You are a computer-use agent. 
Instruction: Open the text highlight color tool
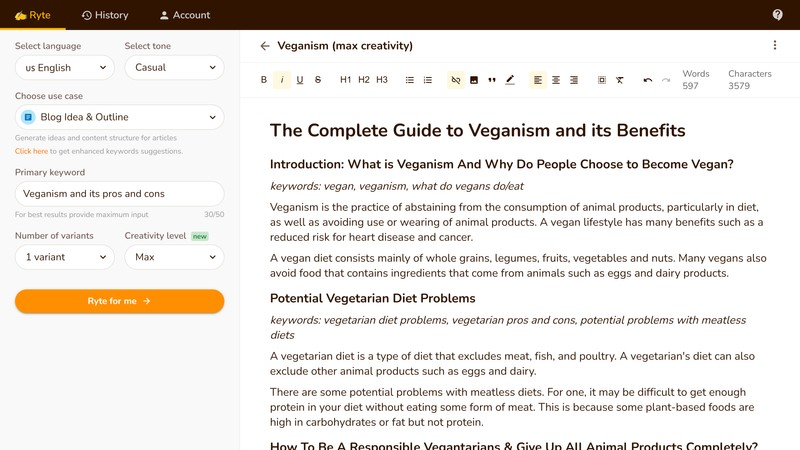[x=510, y=80]
